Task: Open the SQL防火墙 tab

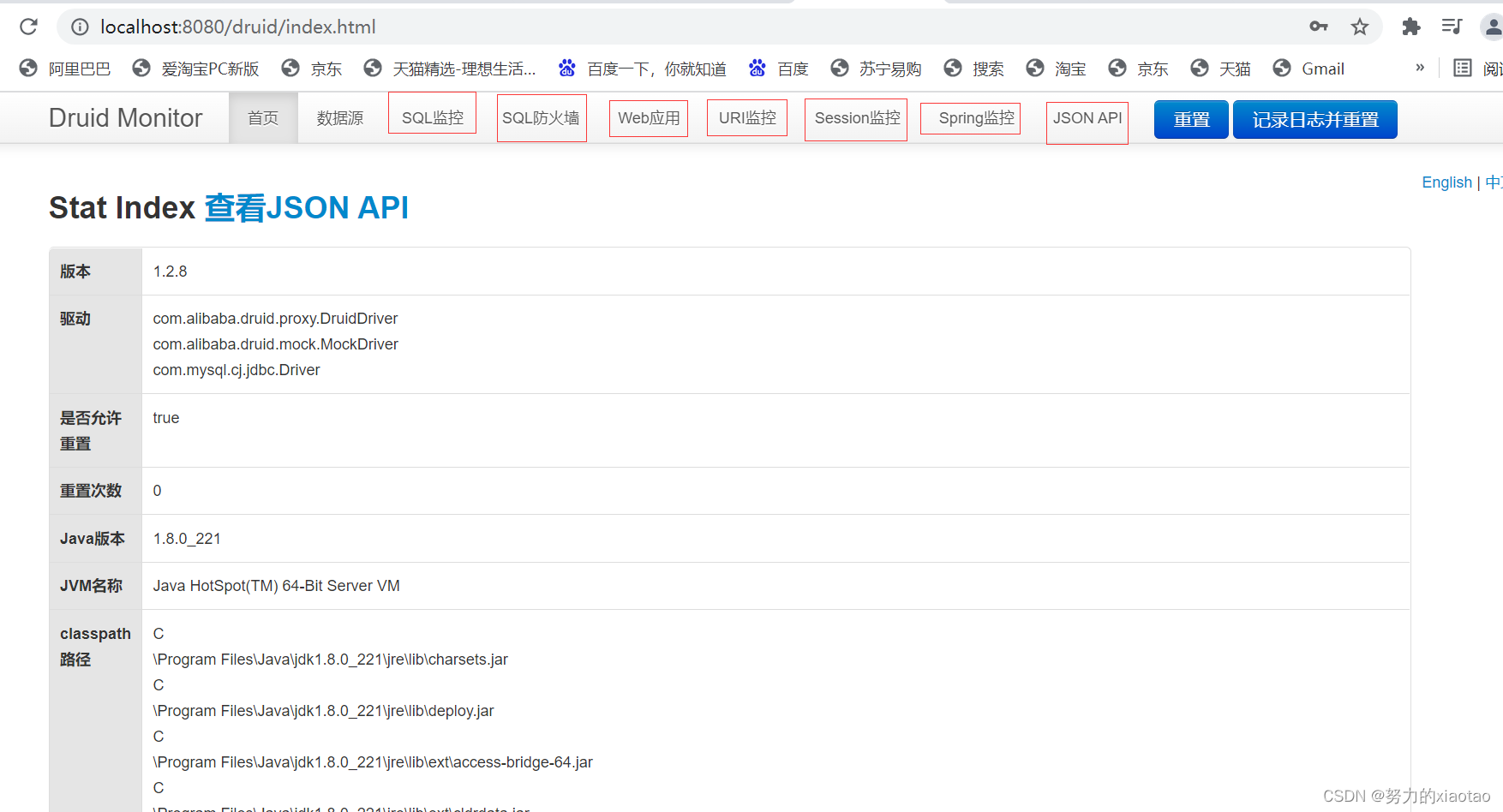Action: 542,118
